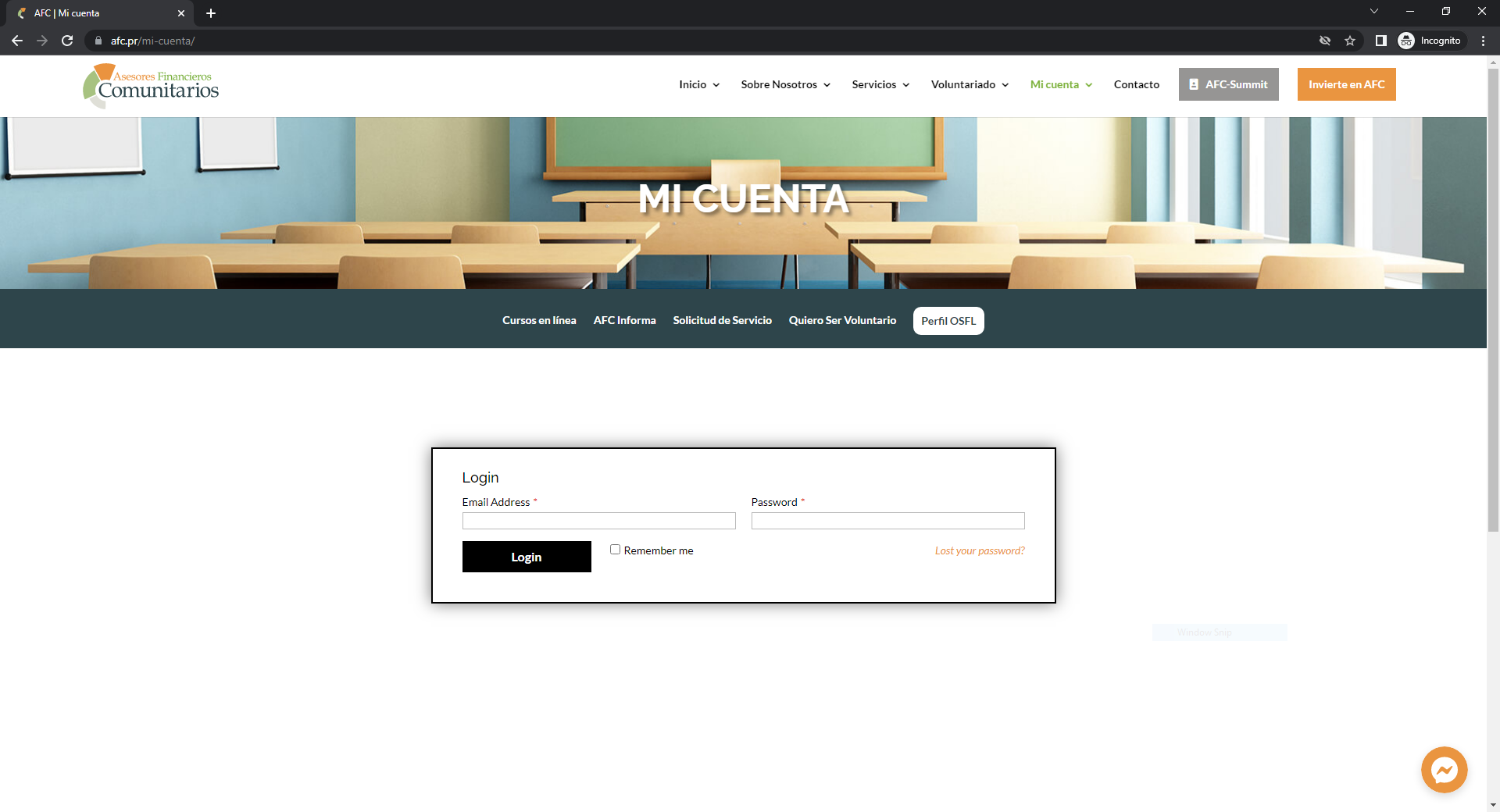This screenshot has width=1500, height=812.
Task: Open the Messenger chat bubble icon
Action: point(1444,770)
